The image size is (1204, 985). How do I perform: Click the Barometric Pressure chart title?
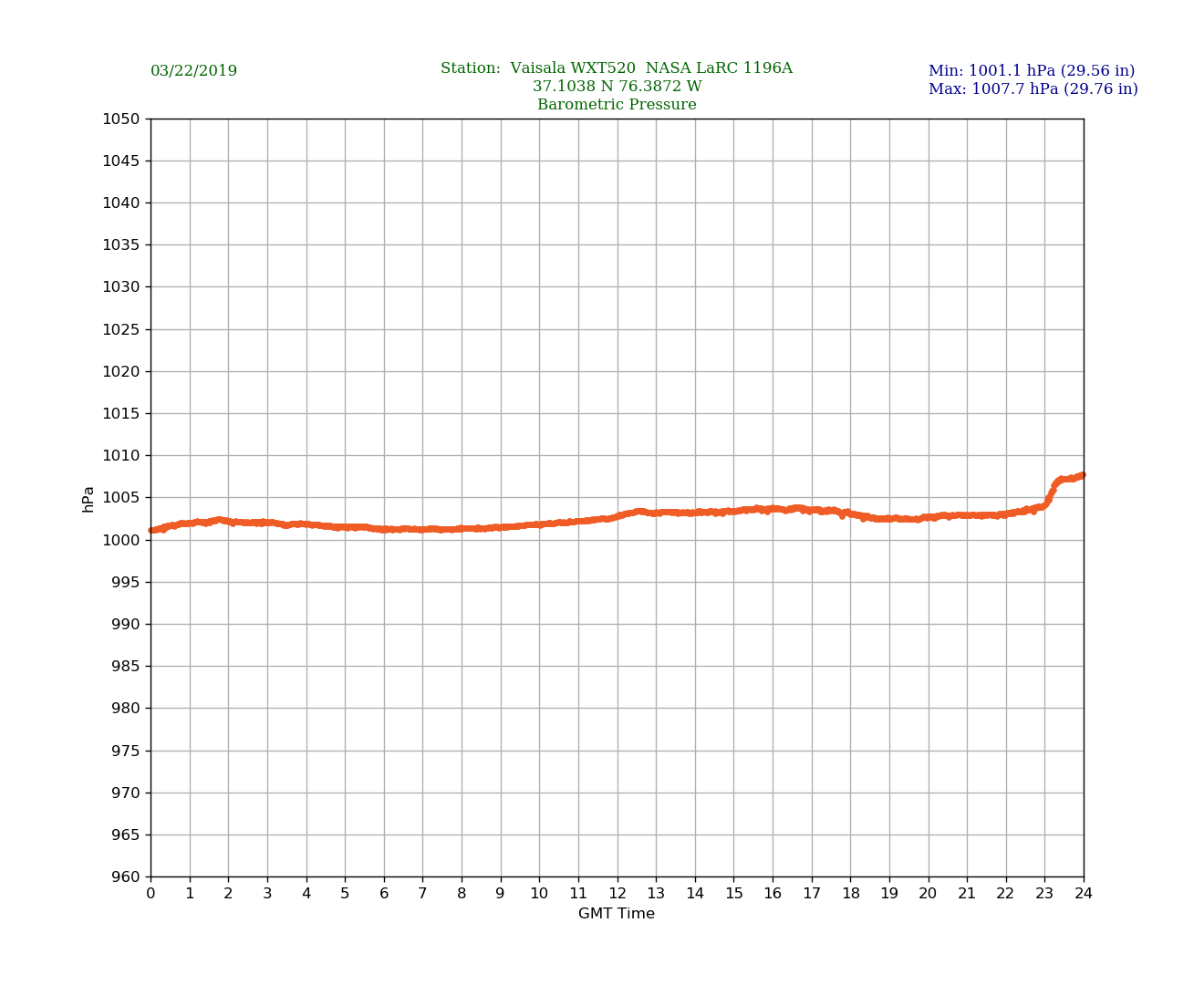pos(617,105)
